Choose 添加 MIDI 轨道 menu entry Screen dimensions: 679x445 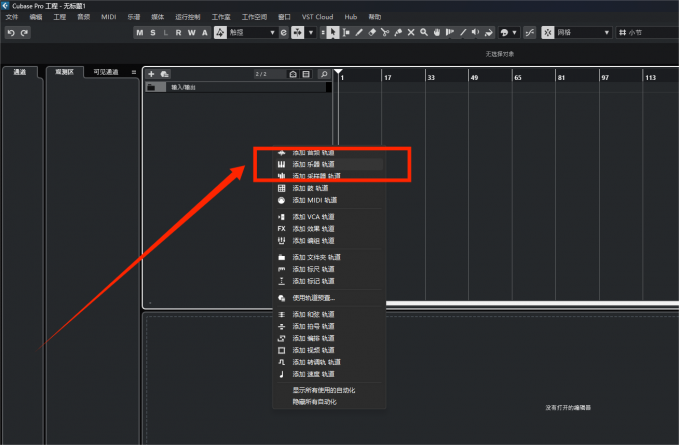(329, 200)
